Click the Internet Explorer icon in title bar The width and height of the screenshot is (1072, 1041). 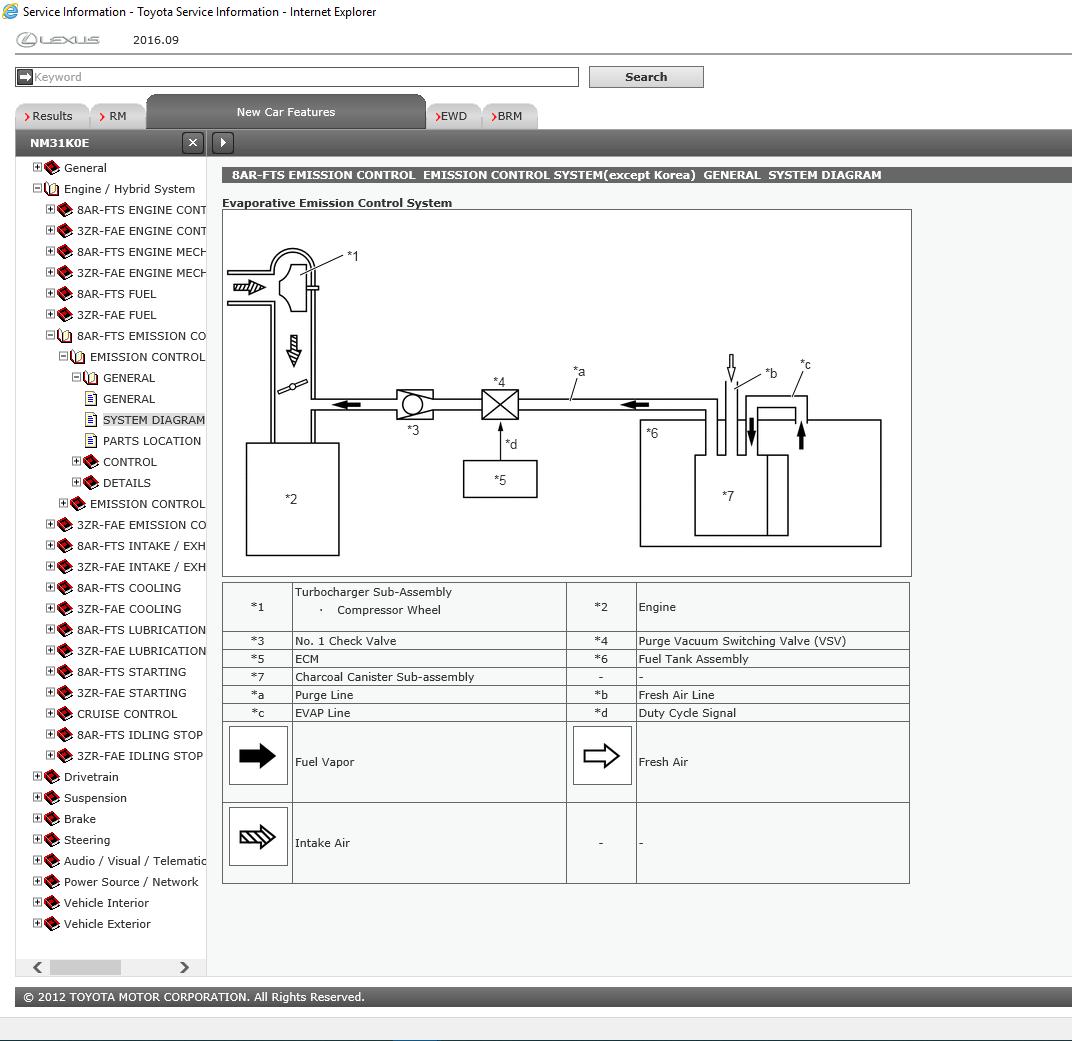tap(10, 11)
